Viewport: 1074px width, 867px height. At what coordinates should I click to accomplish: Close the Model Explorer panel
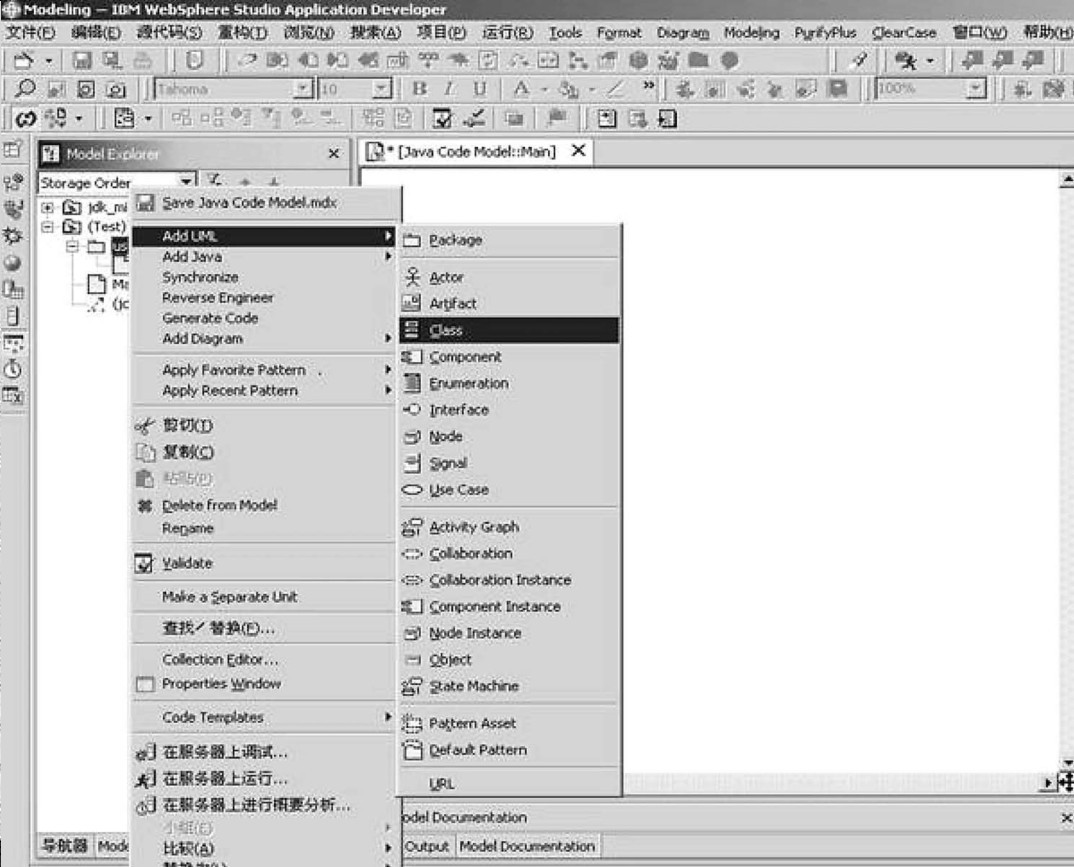tap(334, 154)
